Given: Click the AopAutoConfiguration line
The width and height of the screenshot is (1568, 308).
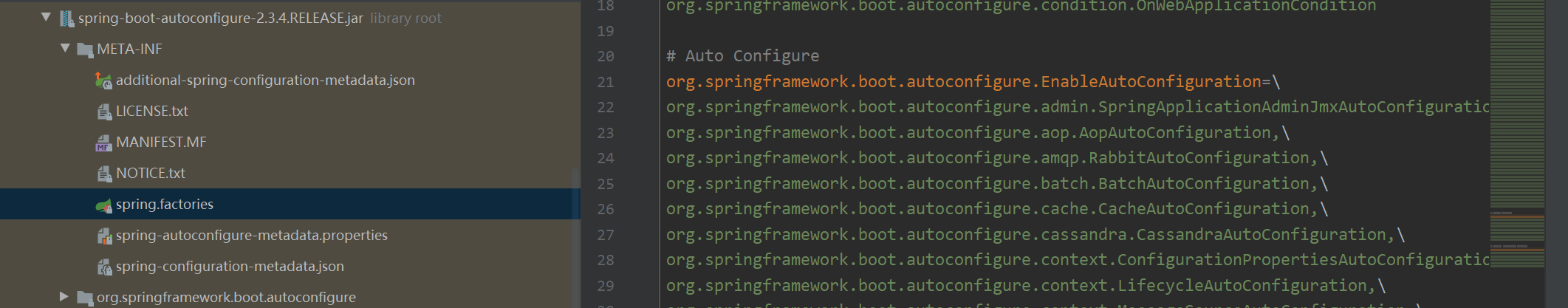Looking at the screenshot, I should point(978,133).
